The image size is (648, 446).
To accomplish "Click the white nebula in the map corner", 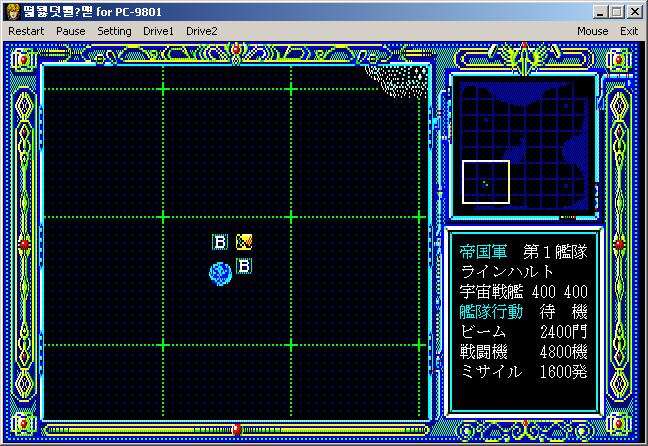I will click(x=399, y=80).
